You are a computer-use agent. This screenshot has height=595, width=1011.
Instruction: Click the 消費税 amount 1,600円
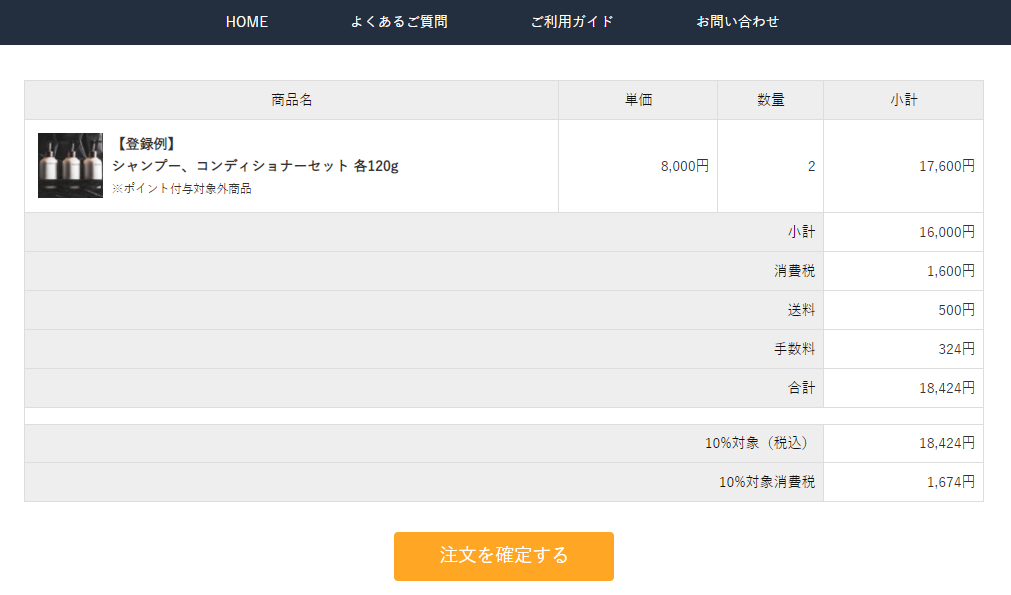[950, 271]
